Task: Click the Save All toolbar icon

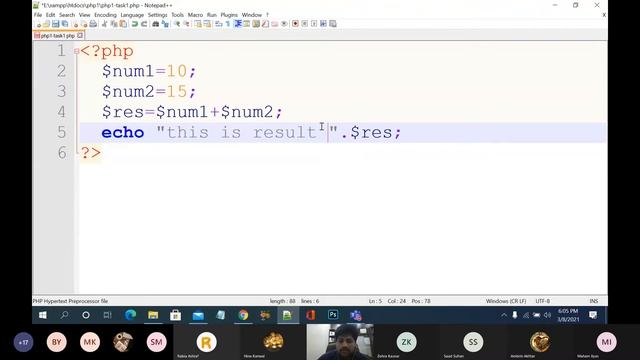Action: tap(64, 24)
